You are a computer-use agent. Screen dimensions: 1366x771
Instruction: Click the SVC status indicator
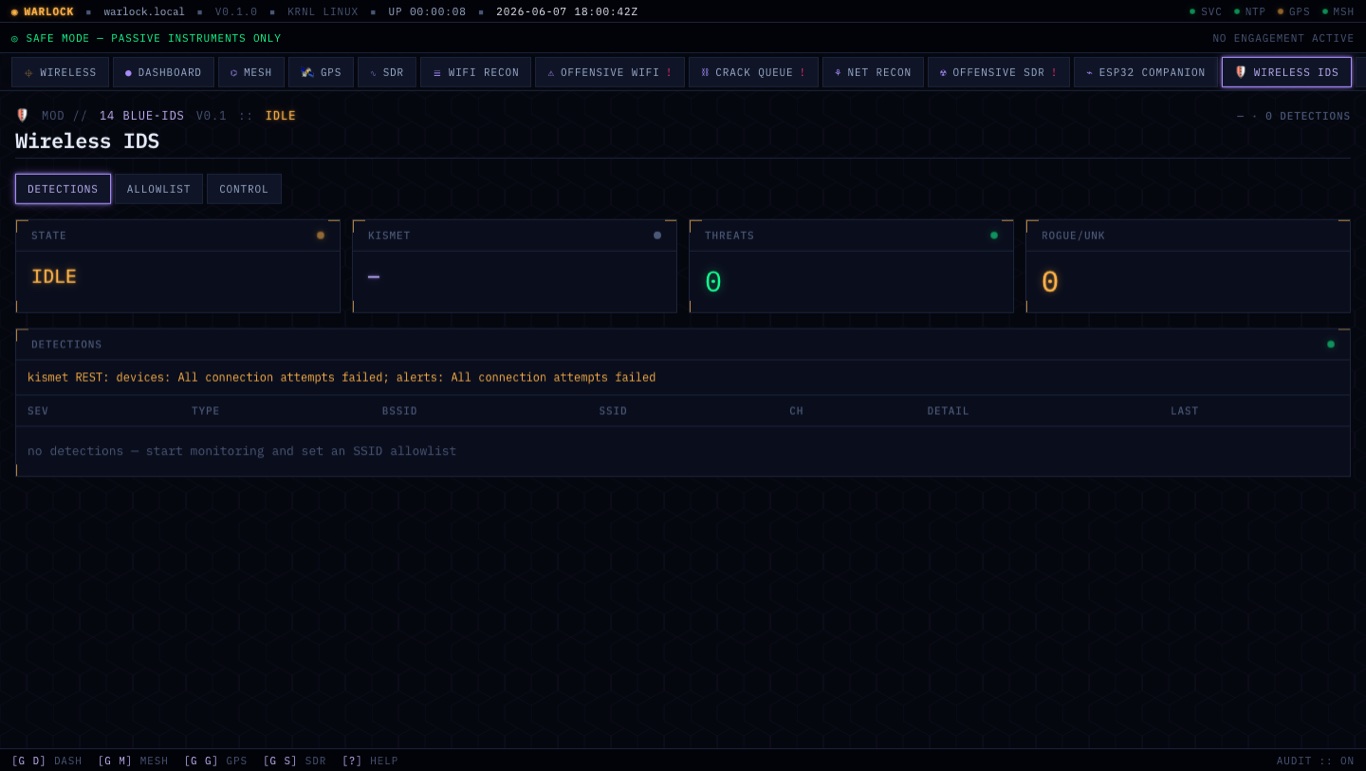[x=1205, y=12]
